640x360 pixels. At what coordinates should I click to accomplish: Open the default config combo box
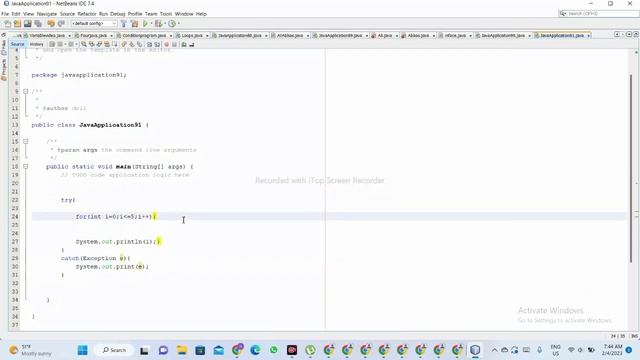coord(94,24)
